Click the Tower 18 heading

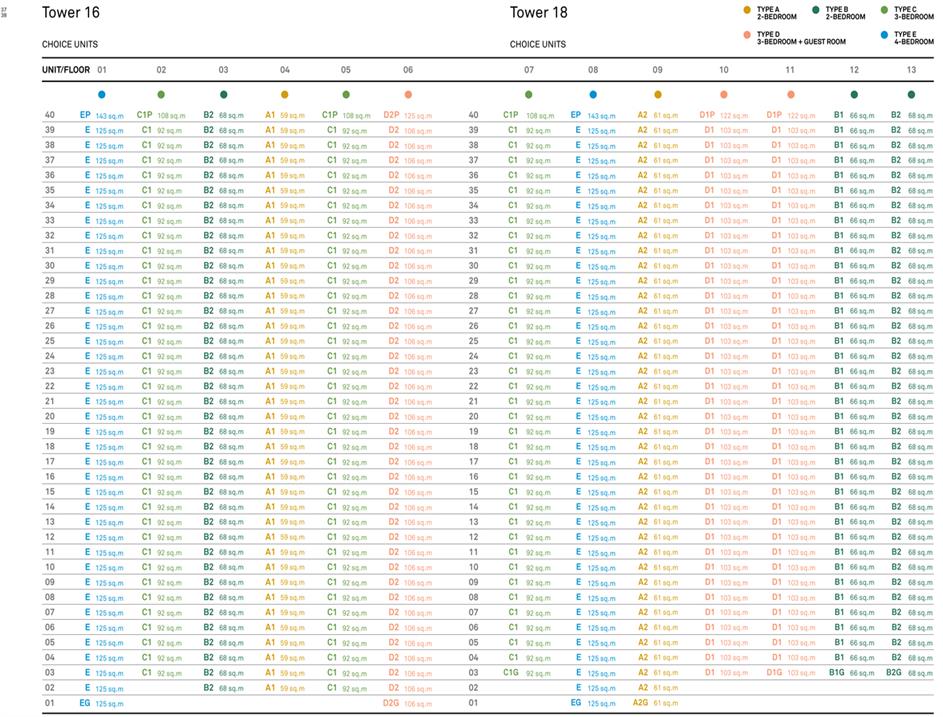(x=538, y=13)
